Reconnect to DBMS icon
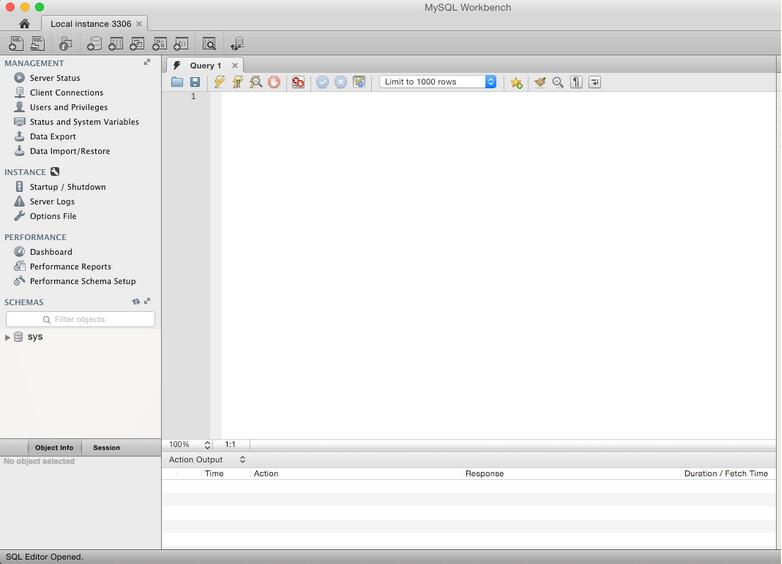The width and height of the screenshot is (782, 564). pyautogui.click(x=237, y=44)
